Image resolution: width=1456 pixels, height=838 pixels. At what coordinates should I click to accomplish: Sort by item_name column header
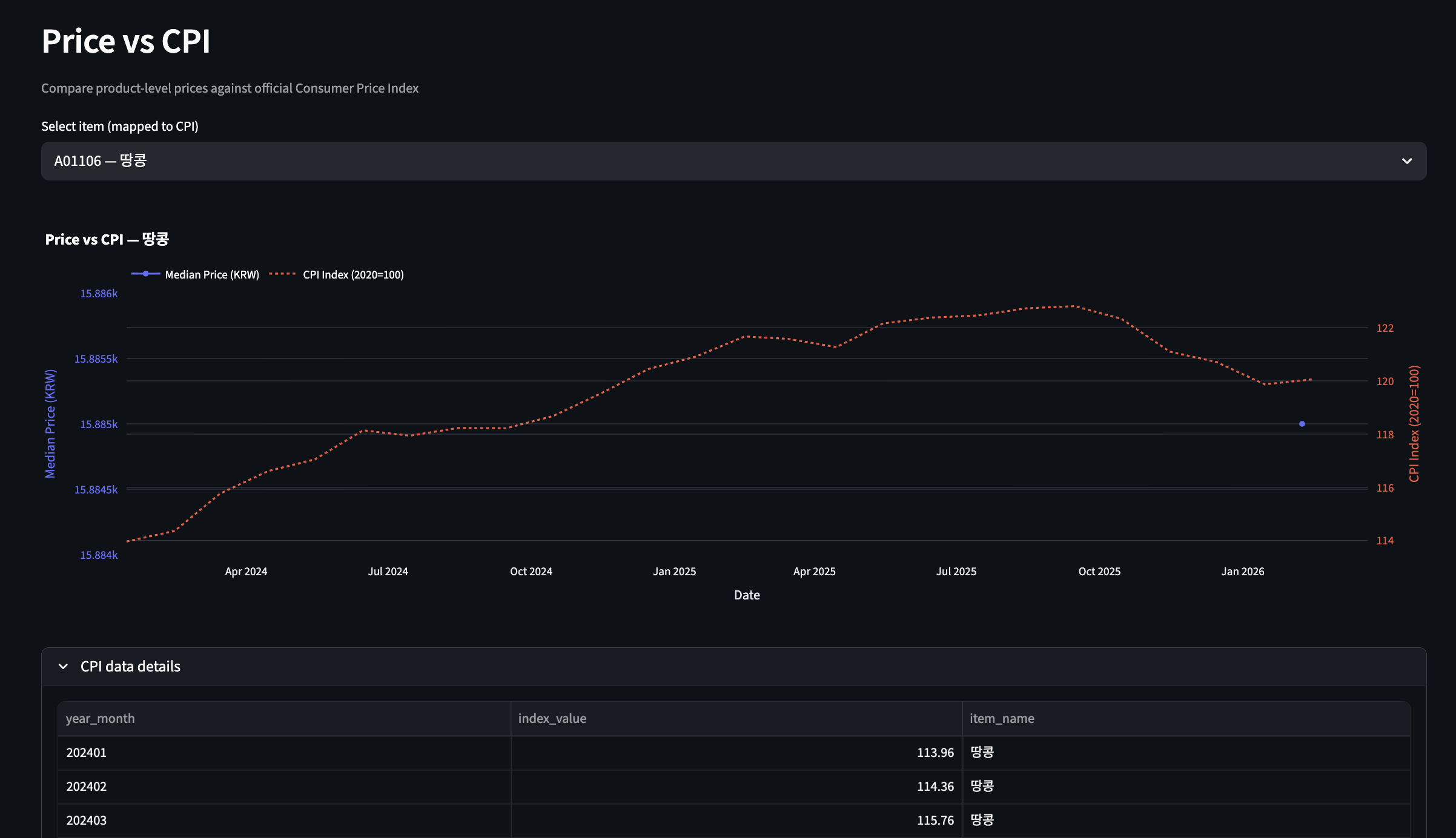[x=1186, y=719]
